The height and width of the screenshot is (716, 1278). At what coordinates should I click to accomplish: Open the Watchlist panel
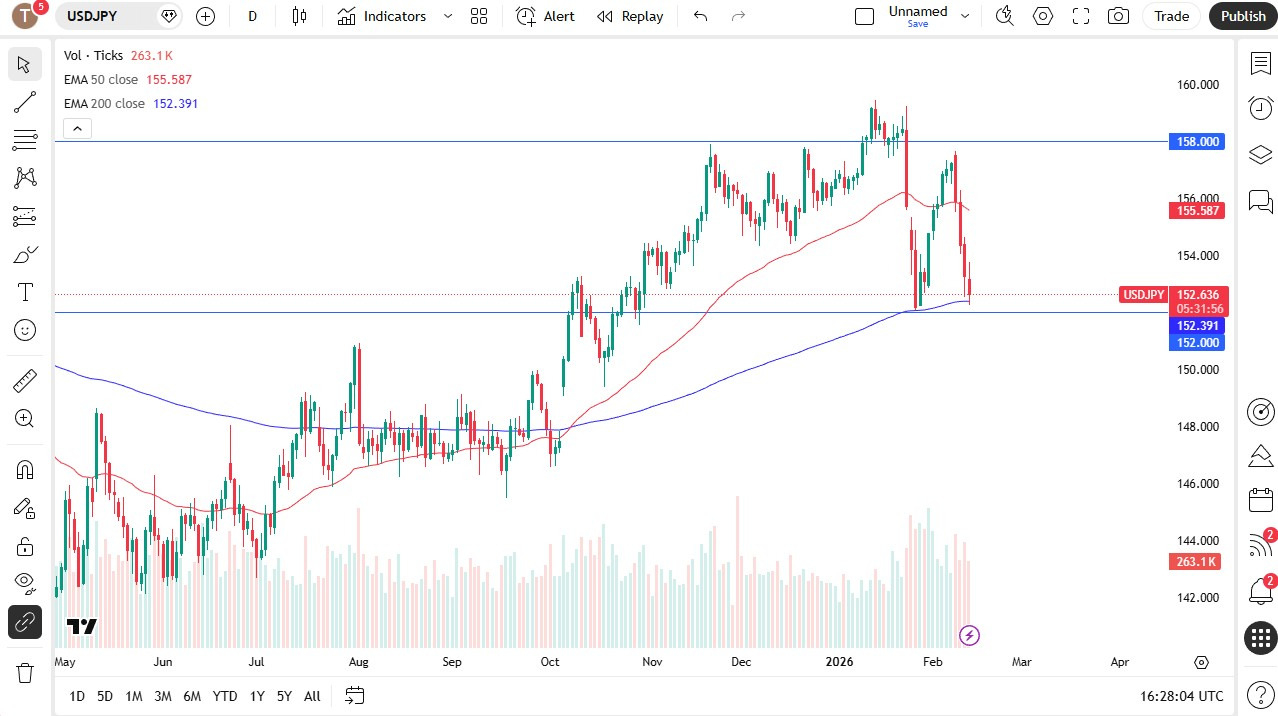1260,63
